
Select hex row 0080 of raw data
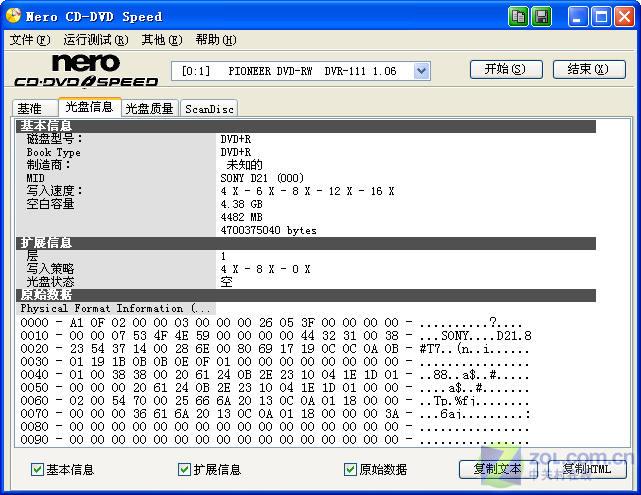pos(274,427)
